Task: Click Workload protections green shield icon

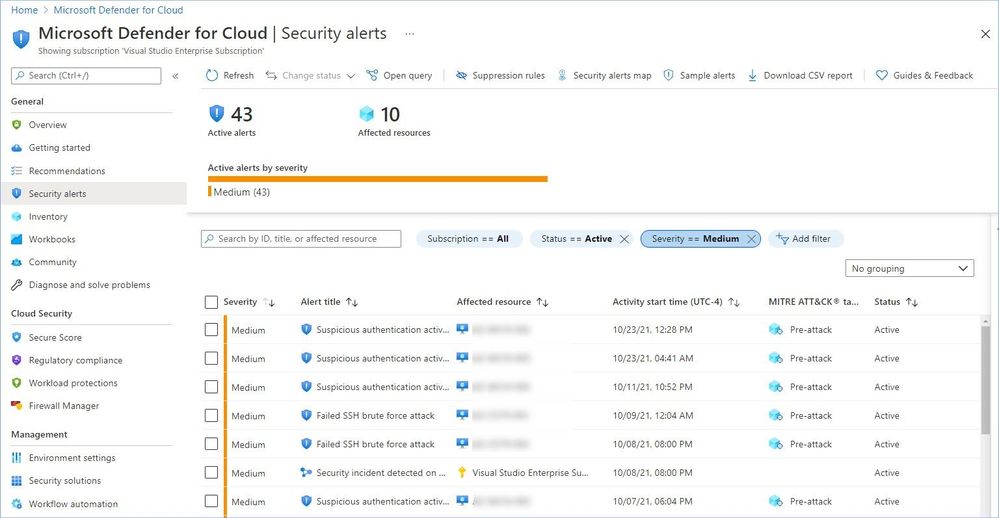Action: click(17, 383)
